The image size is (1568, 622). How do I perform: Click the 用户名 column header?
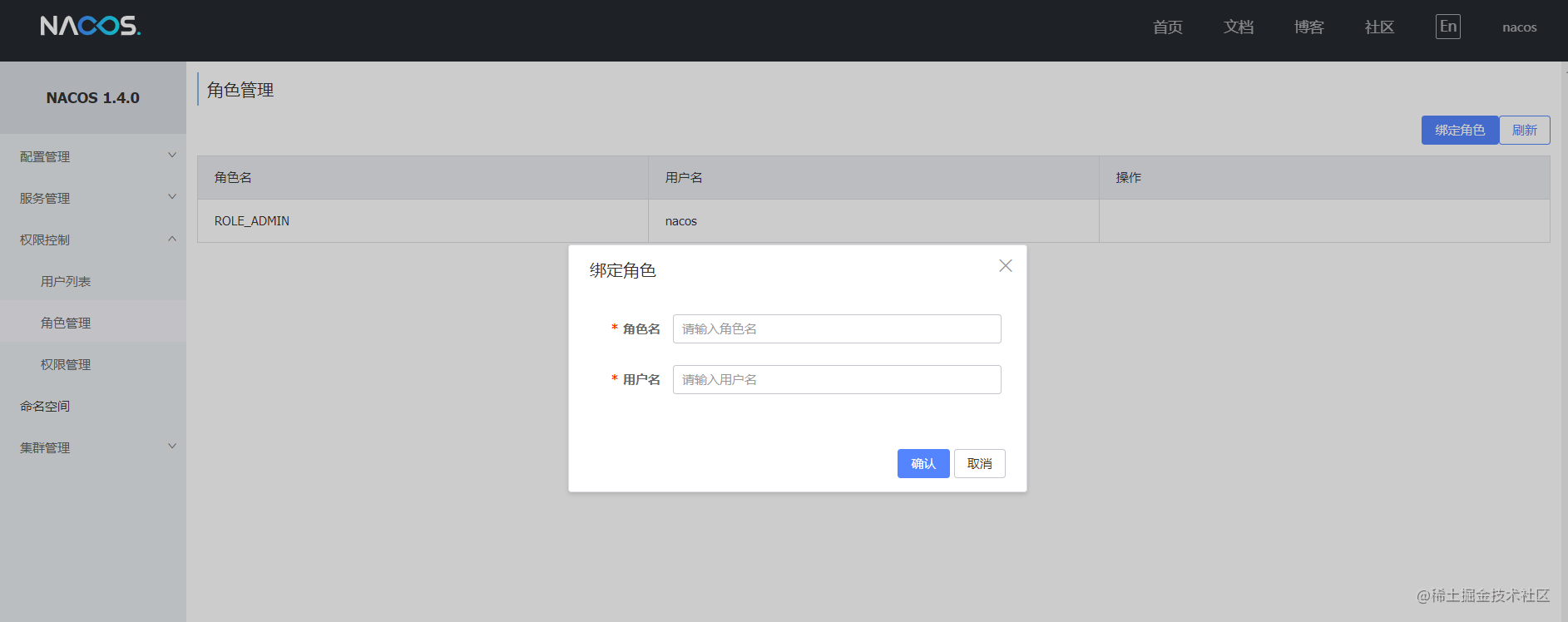click(873, 177)
